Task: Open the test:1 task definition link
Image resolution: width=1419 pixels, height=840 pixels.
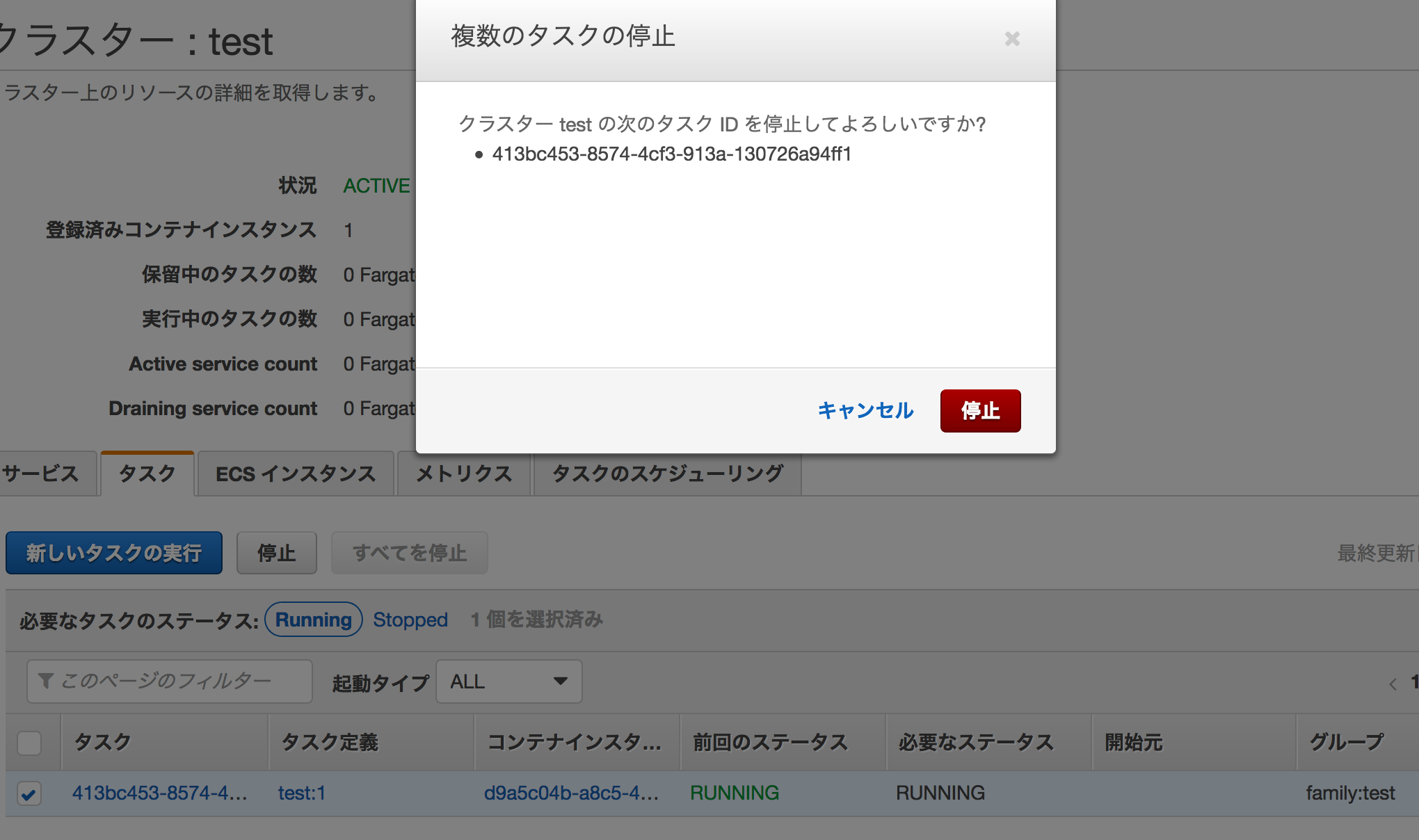Action: [x=302, y=793]
